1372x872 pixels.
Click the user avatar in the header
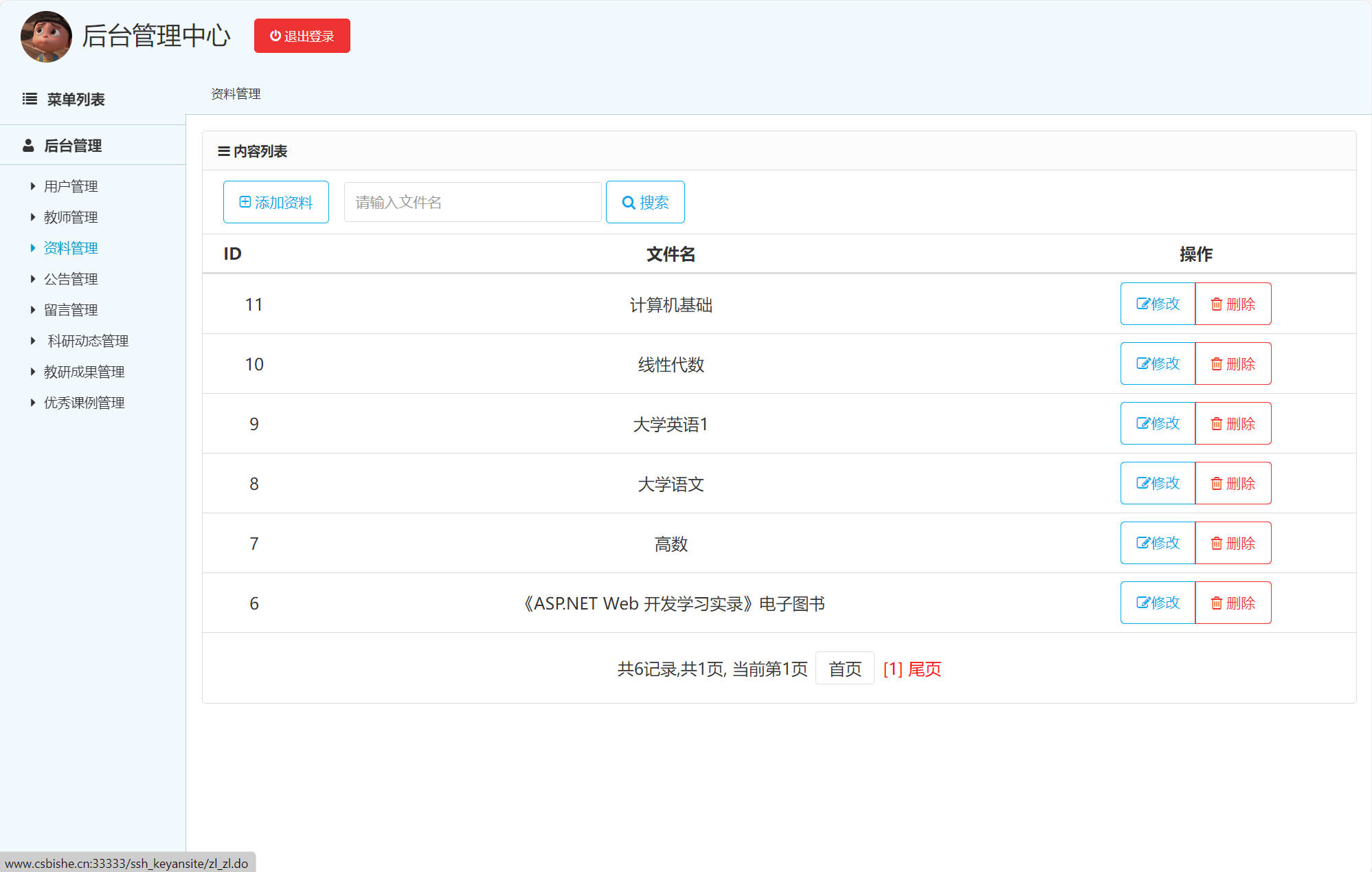[45, 36]
